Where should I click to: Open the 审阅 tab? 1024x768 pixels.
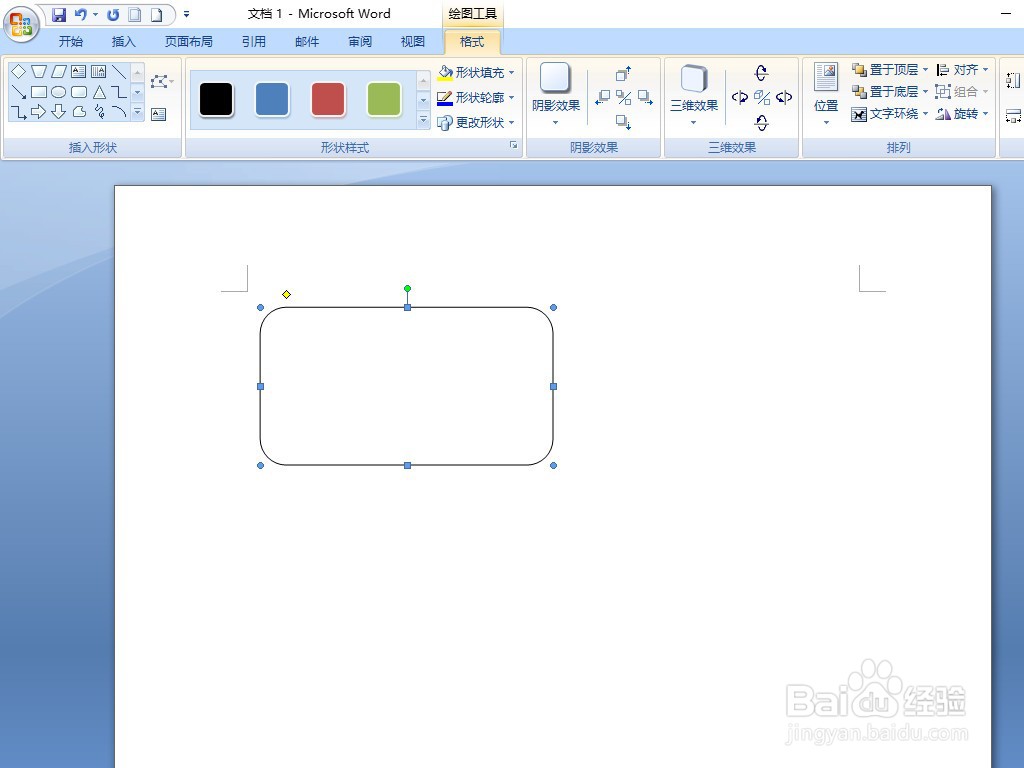click(360, 42)
